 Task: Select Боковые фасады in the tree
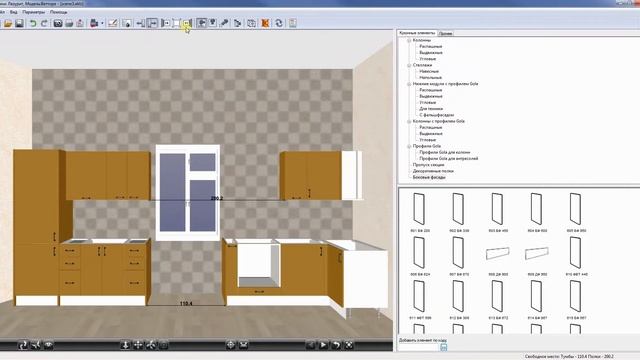pyautogui.click(x=429, y=177)
